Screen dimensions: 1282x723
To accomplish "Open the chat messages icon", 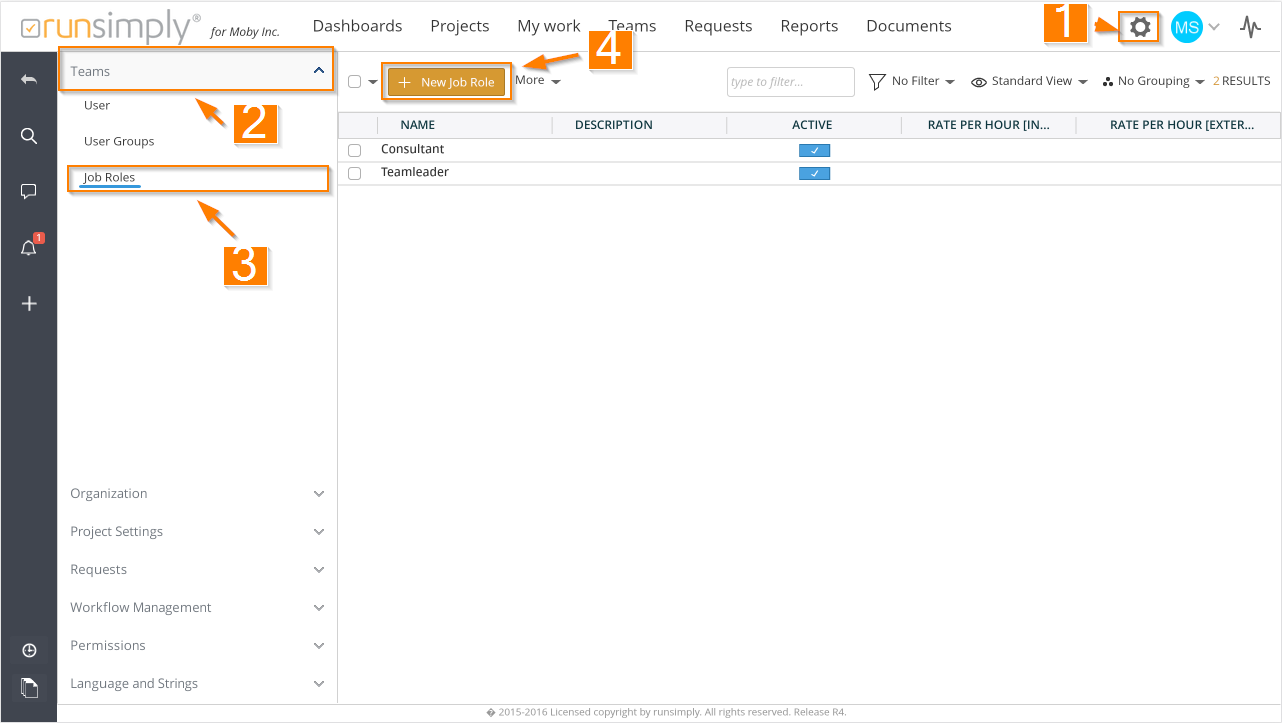I will (x=29, y=192).
